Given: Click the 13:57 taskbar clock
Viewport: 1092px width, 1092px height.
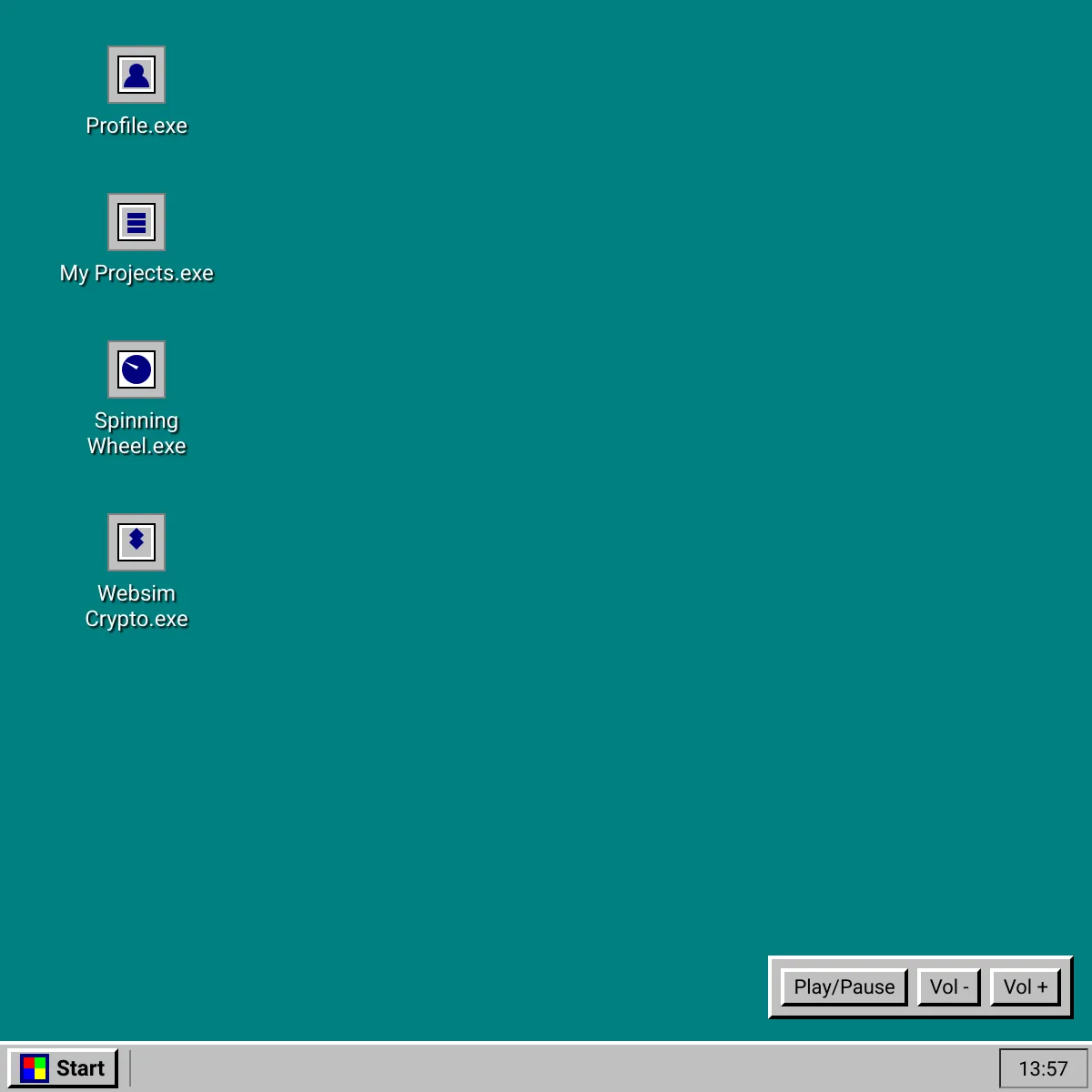Looking at the screenshot, I should 1043,1068.
